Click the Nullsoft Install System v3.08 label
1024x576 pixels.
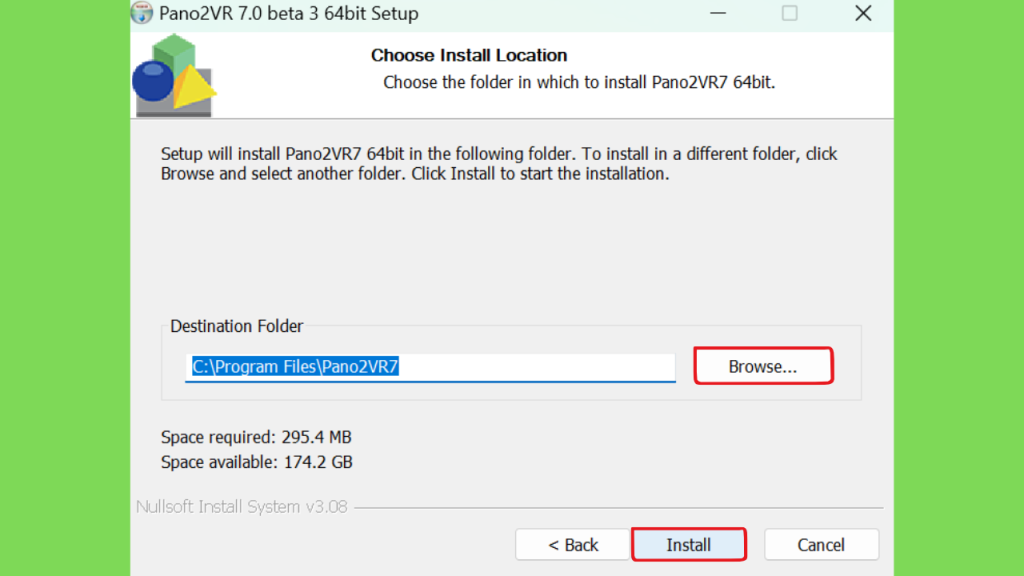[242, 507]
